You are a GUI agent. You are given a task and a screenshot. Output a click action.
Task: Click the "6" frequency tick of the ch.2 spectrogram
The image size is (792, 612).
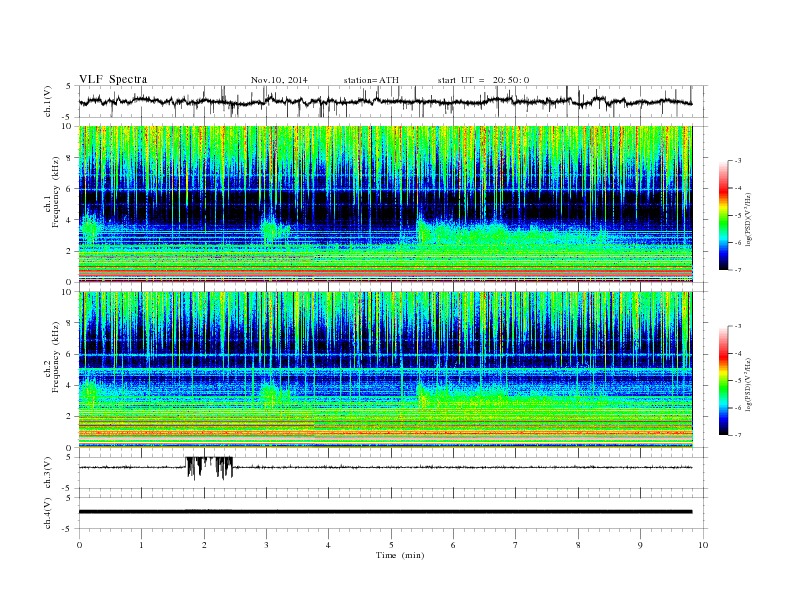pos(69,354)
